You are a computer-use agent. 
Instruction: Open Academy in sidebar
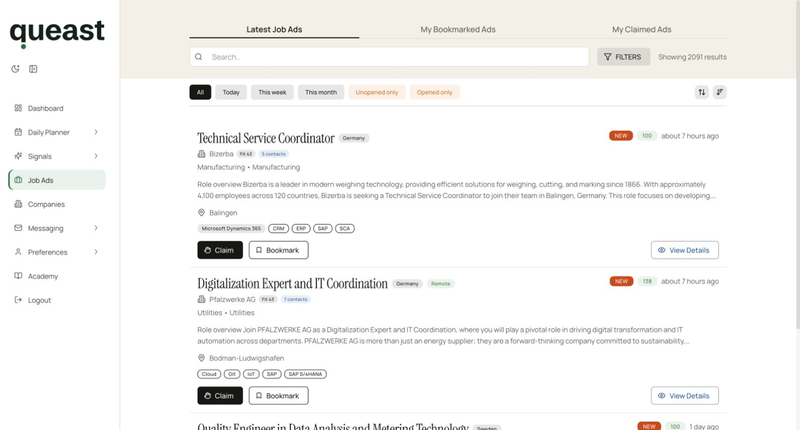point(57,276)
